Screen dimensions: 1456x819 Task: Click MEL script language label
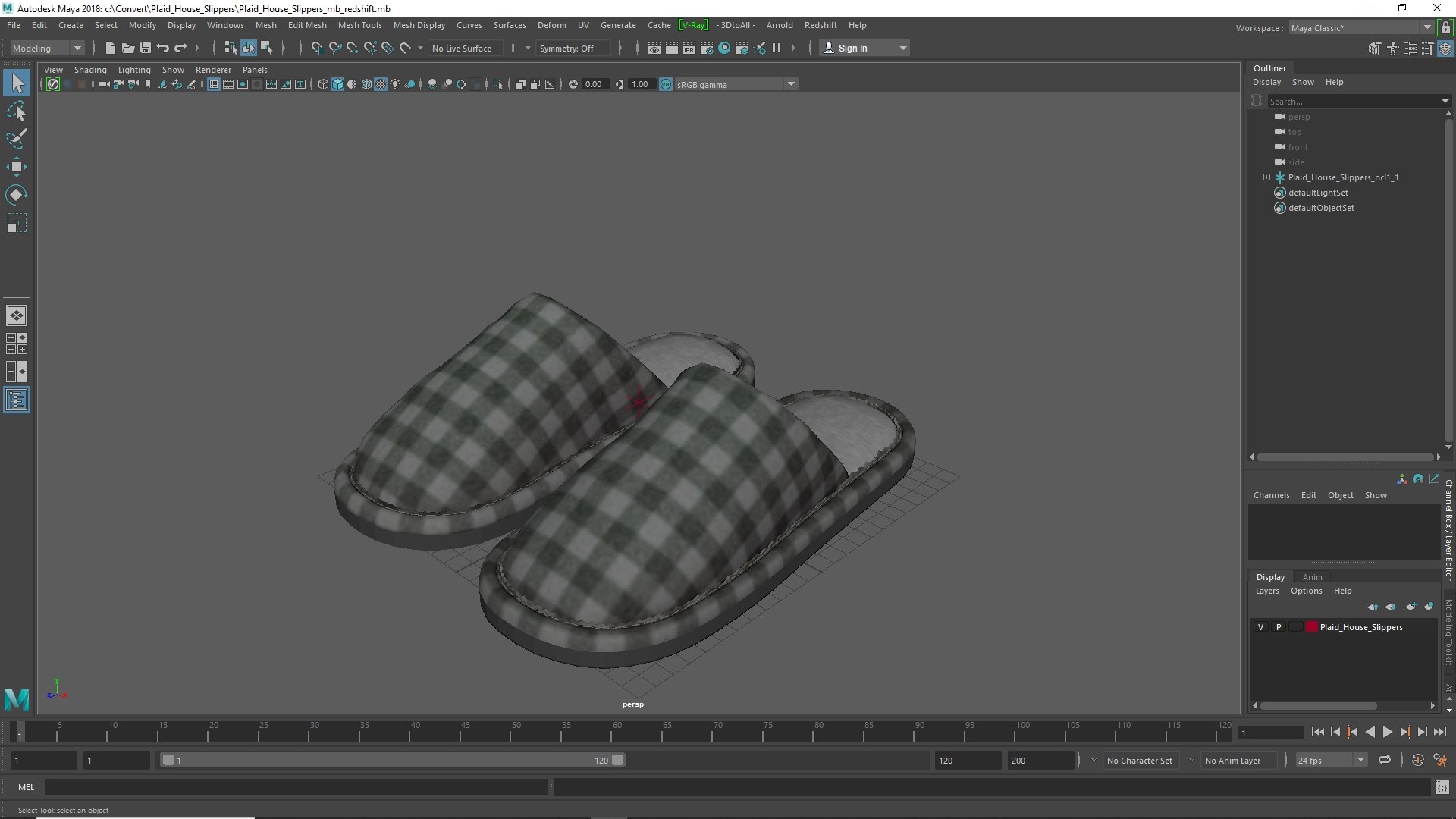point(27,787)
